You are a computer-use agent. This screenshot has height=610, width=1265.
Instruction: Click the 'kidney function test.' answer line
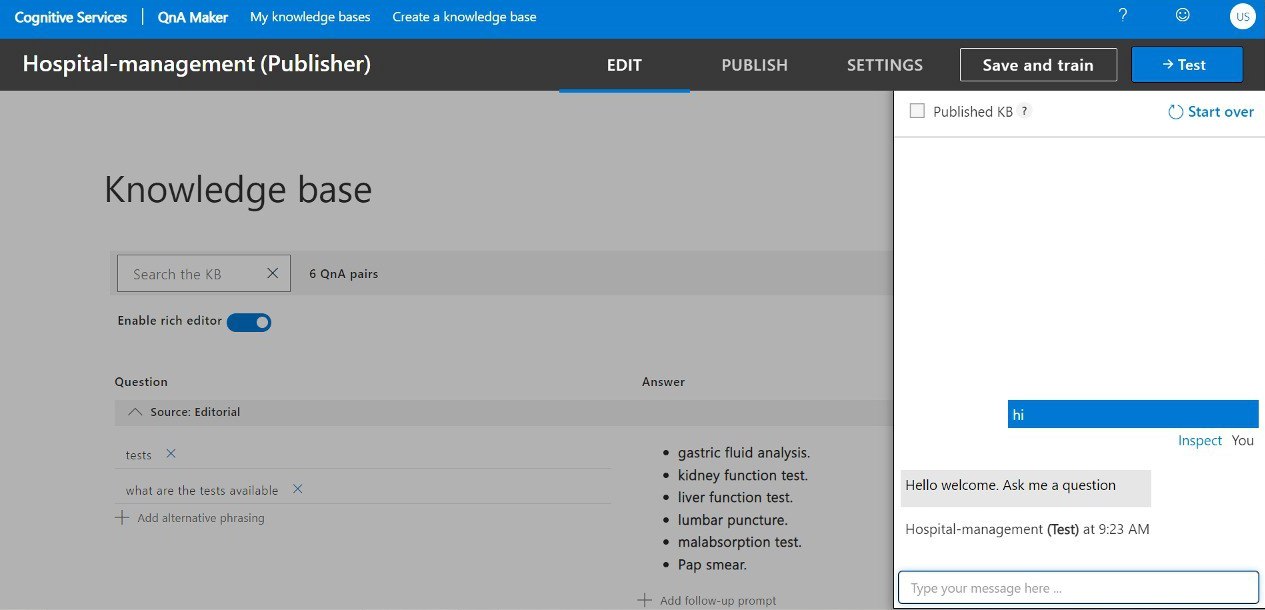[x=743, y=475]
